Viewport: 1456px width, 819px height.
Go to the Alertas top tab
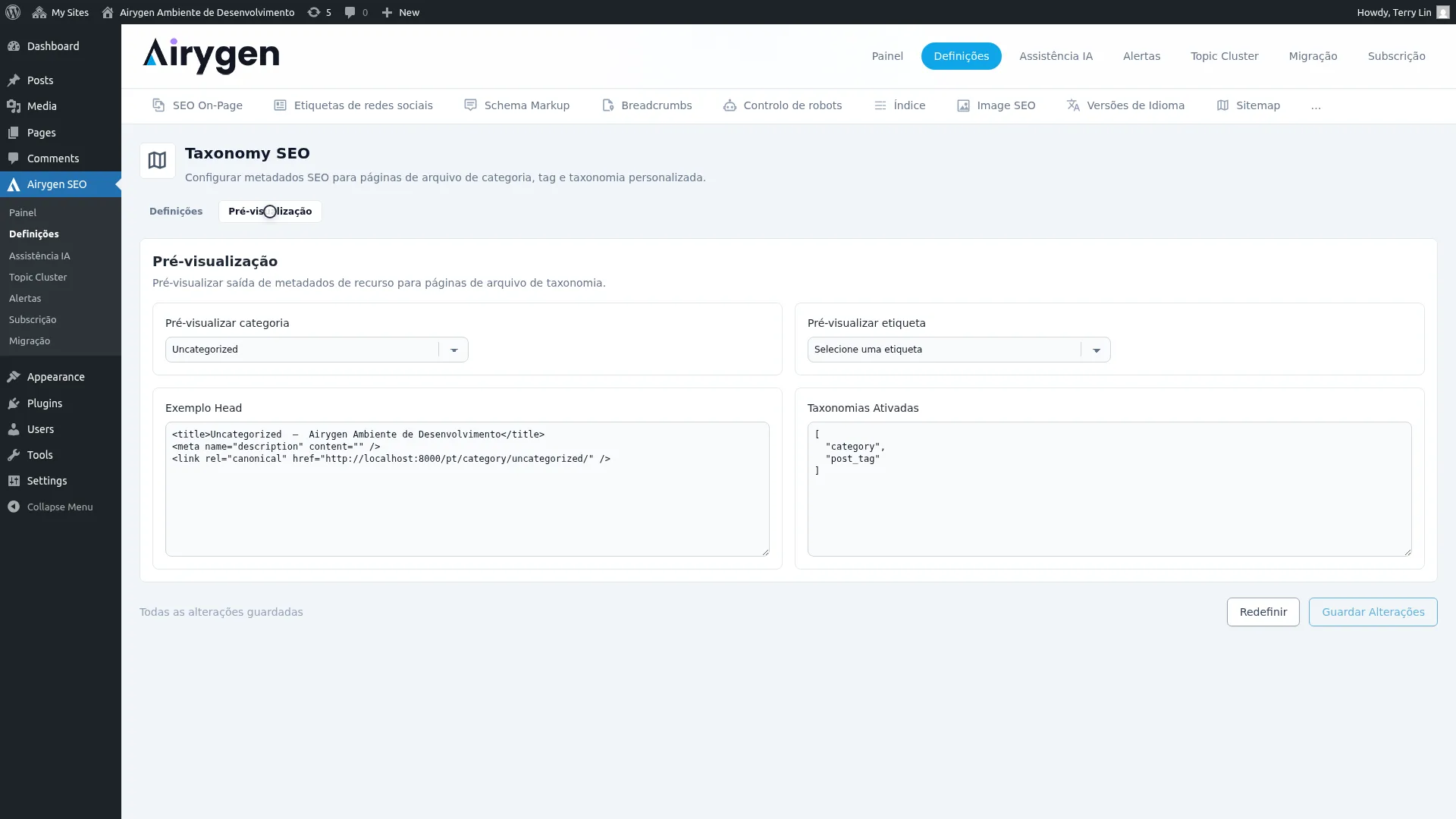click(1141, 56)
